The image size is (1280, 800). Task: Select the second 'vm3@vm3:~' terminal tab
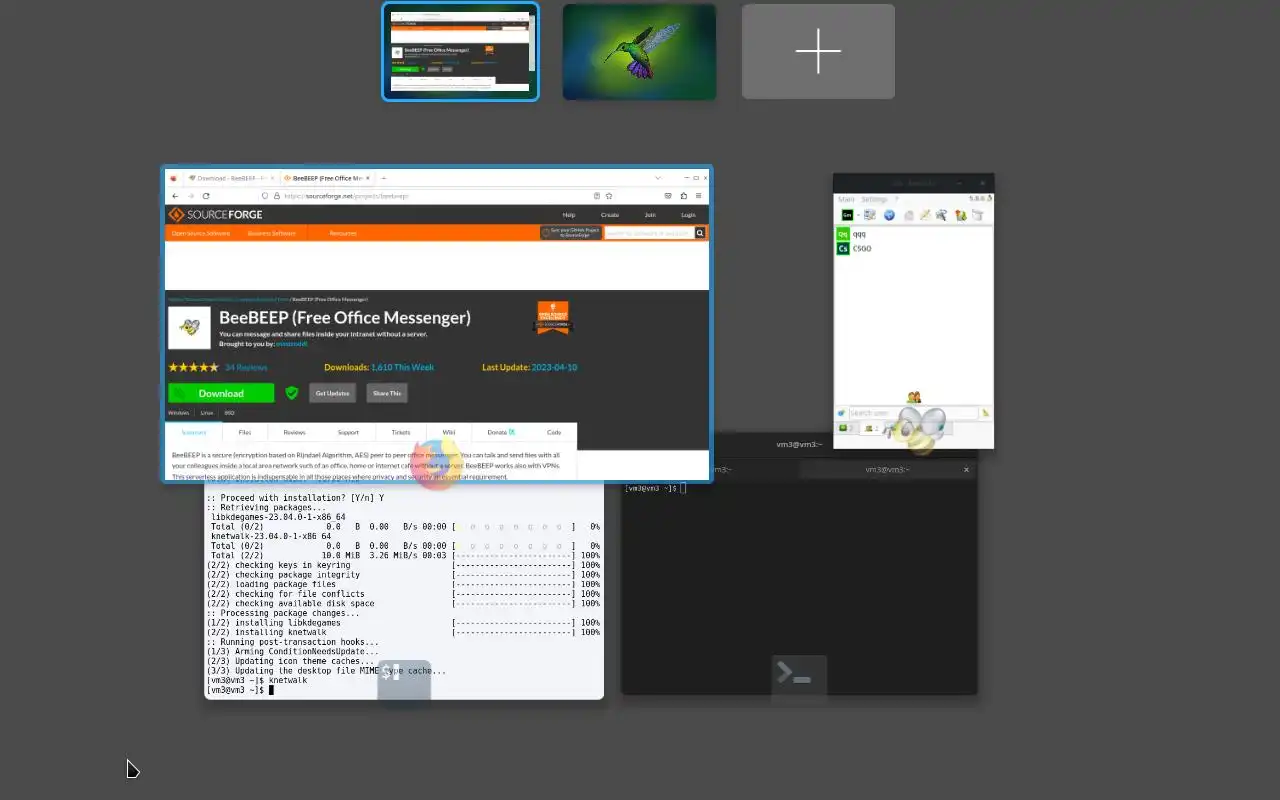tap(888, 469)
